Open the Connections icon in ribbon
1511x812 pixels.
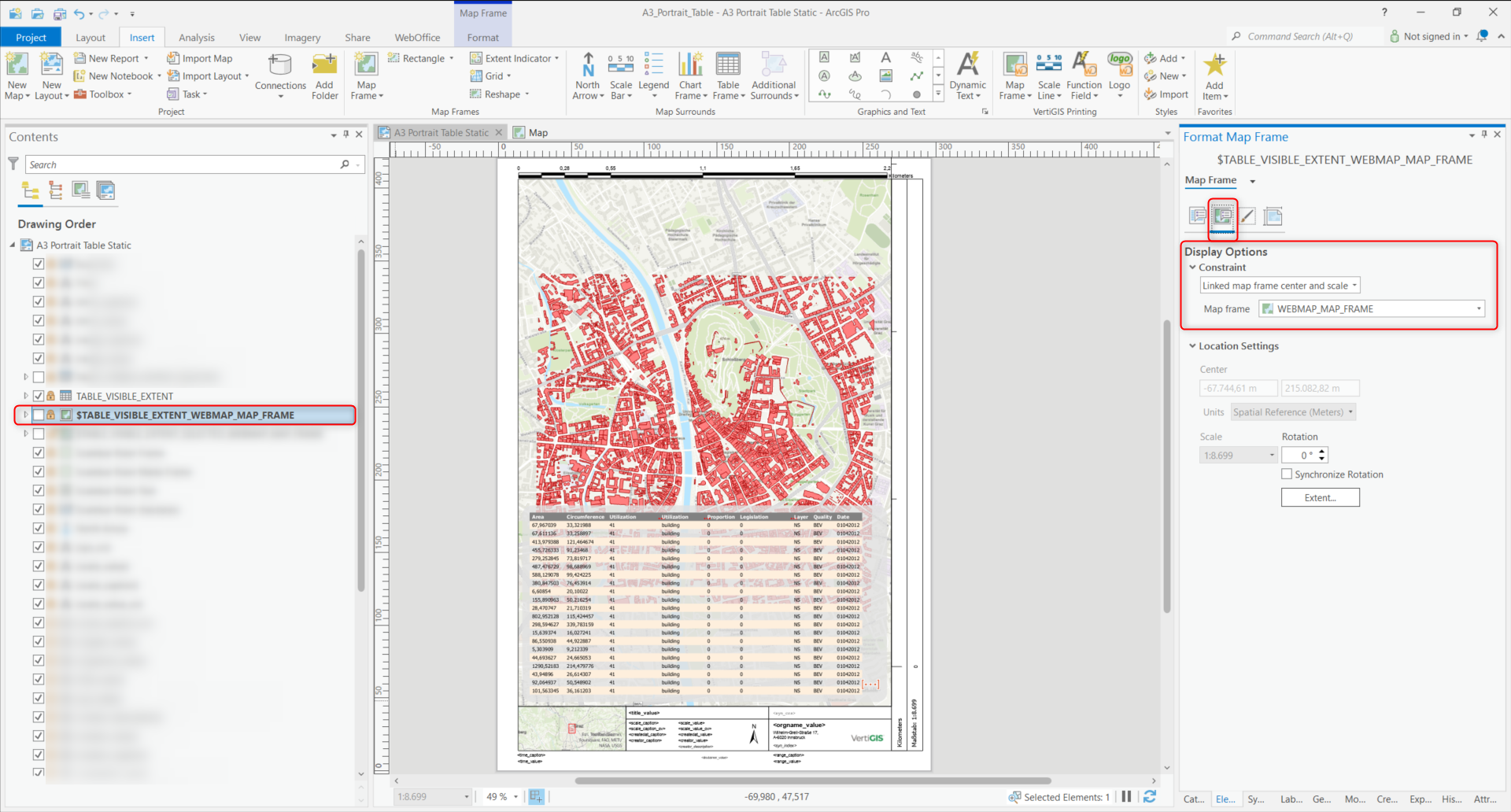pyautogui.click(x=280, y=66)
